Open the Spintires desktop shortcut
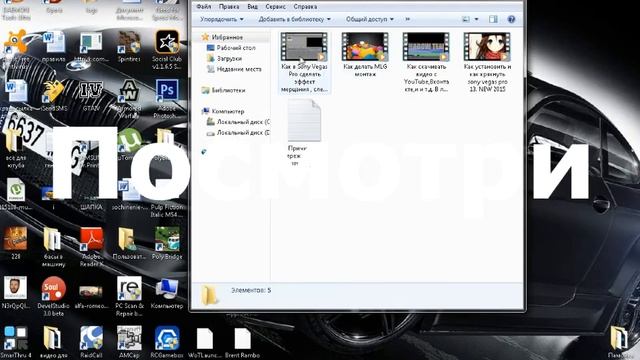This screenshot has height=360, width=640. (129, 47)
